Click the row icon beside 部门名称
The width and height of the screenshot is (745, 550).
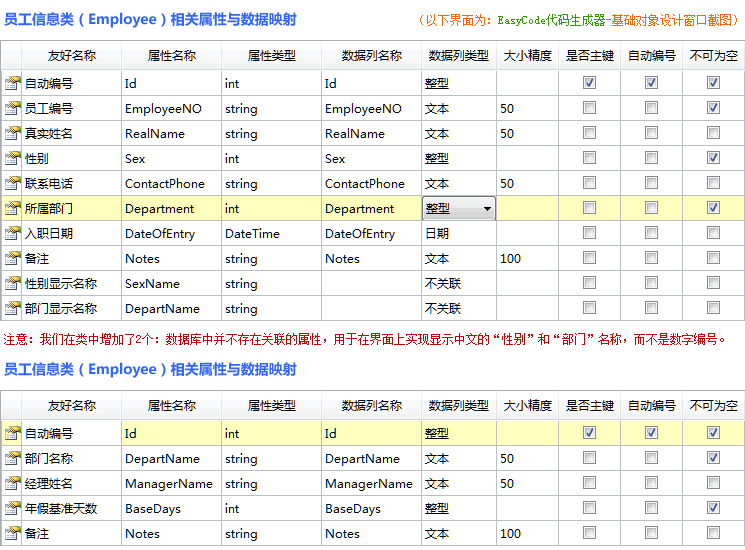point(12,458)
